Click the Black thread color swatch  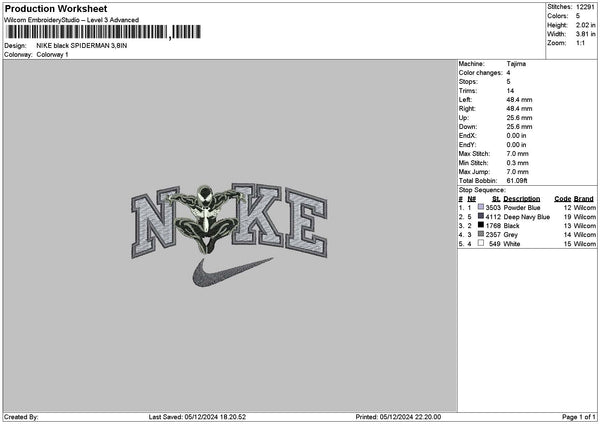pyautogui.click(x=481, y=225)
